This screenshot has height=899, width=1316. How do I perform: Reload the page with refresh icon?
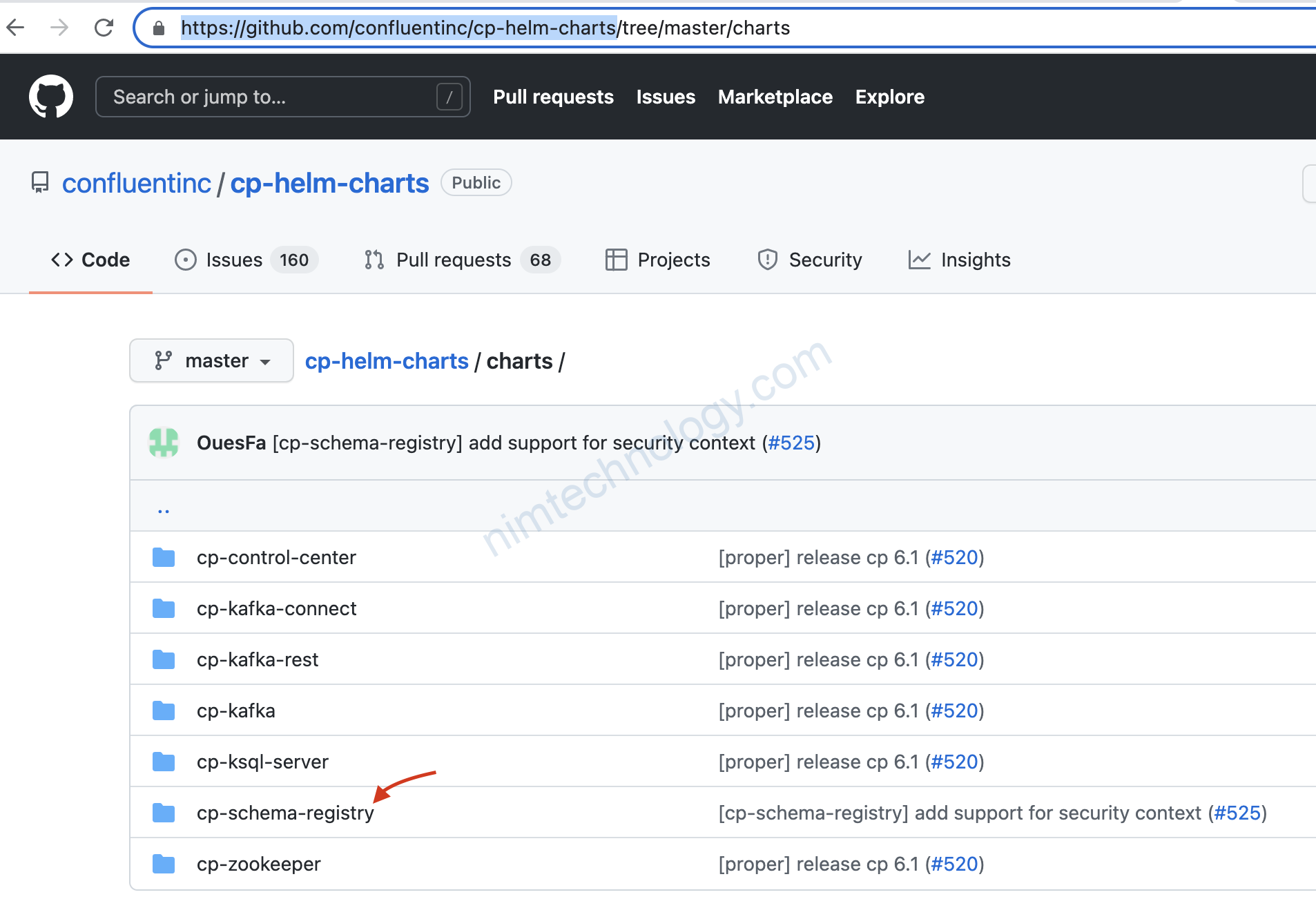104,28
